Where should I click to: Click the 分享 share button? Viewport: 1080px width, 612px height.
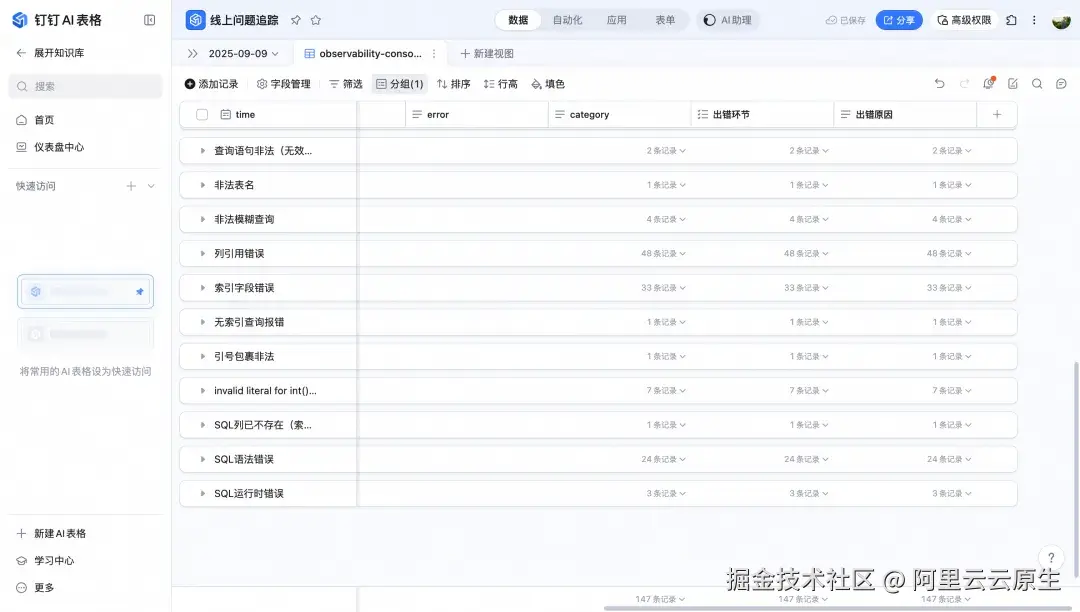898,19
